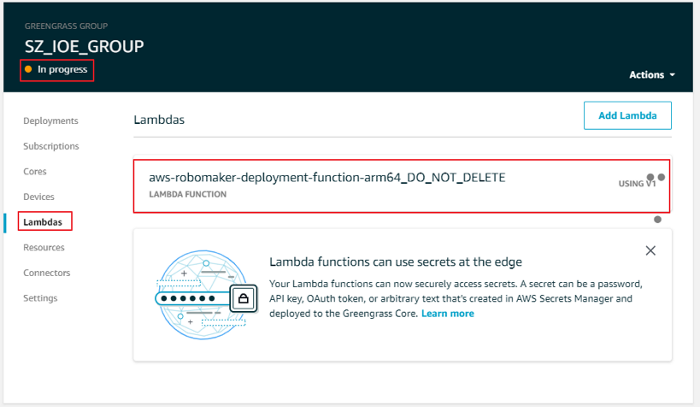Open the Actions dropdown menu

651,75
